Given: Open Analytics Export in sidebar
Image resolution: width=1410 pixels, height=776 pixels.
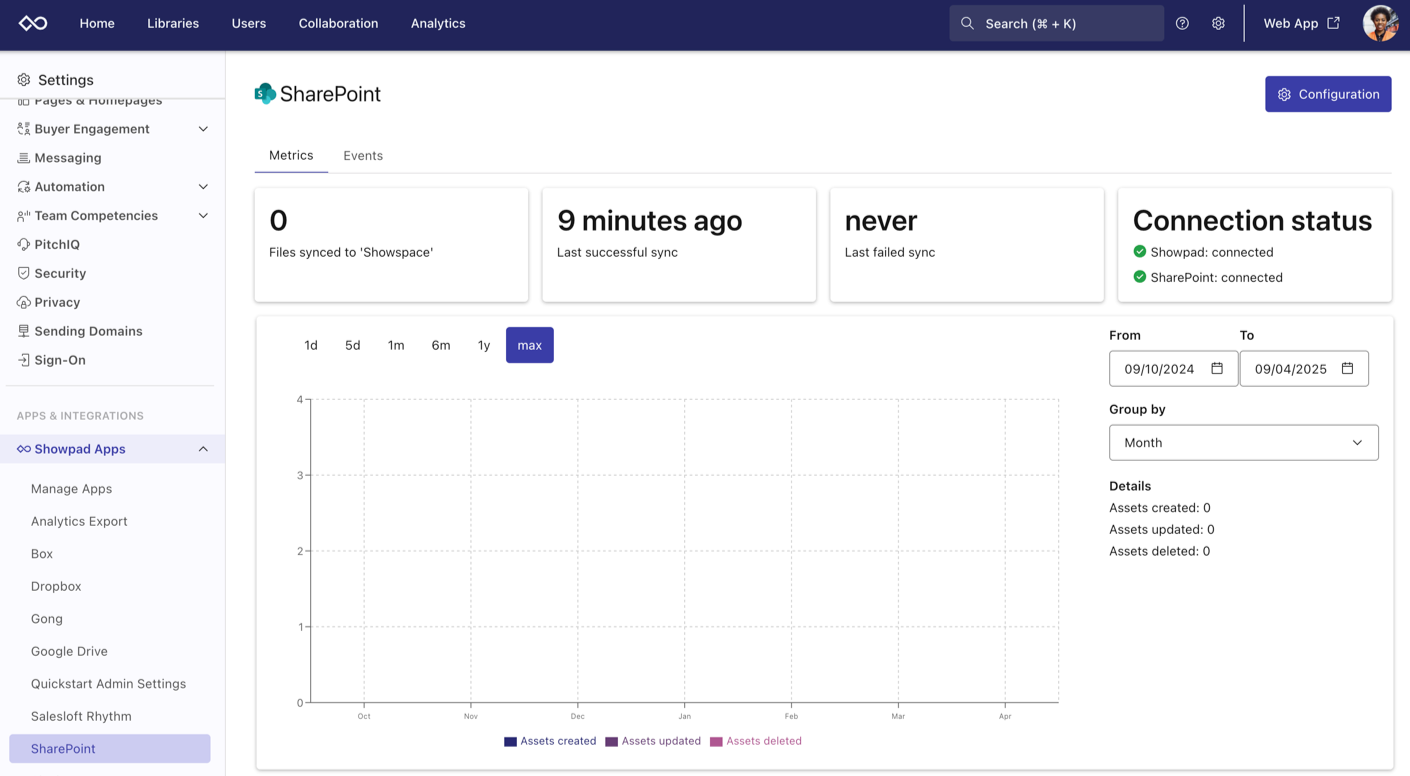Looking at the screenshot, I should click(79, 521).
